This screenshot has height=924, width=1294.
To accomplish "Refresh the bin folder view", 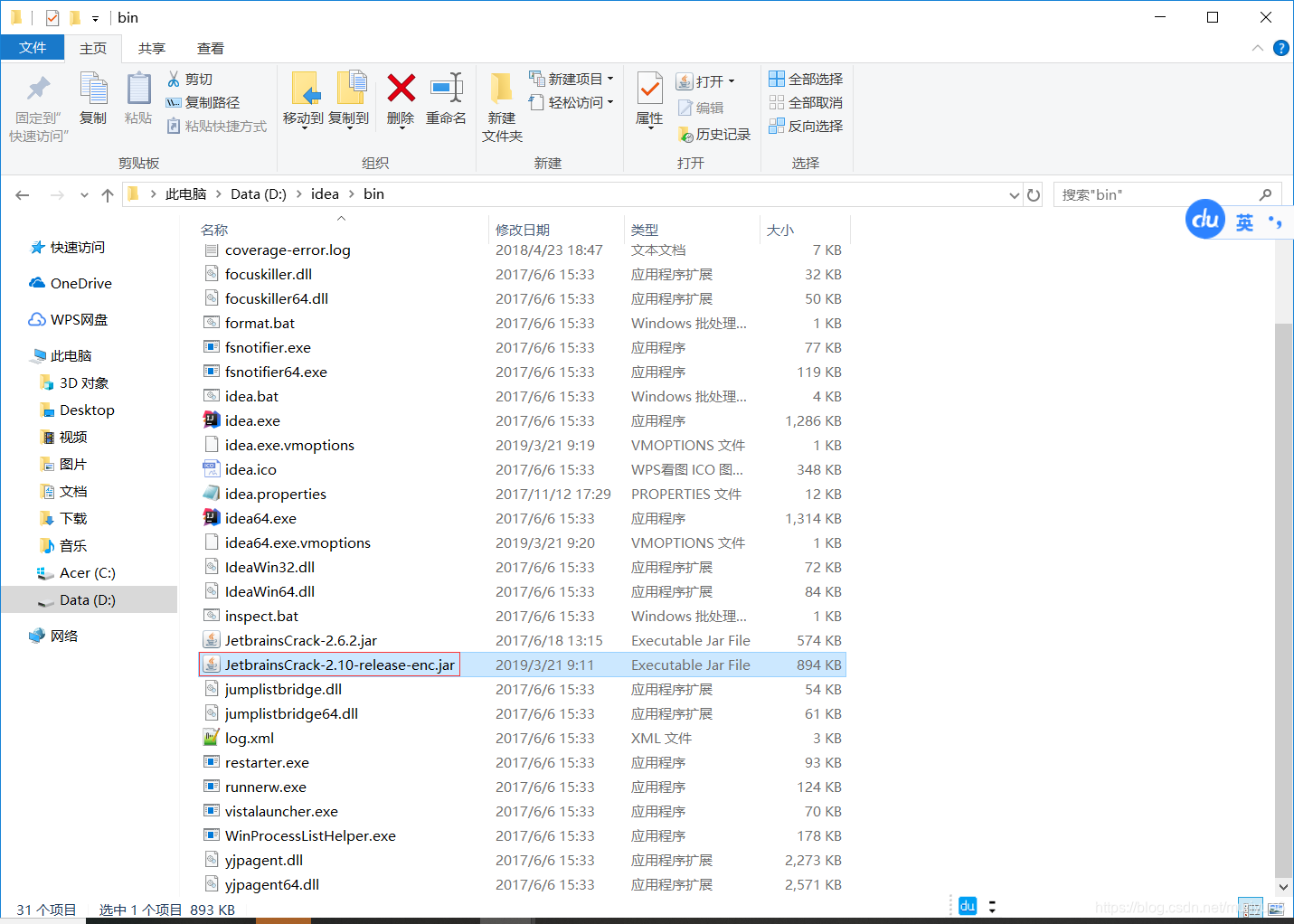I will [1034, 194].
